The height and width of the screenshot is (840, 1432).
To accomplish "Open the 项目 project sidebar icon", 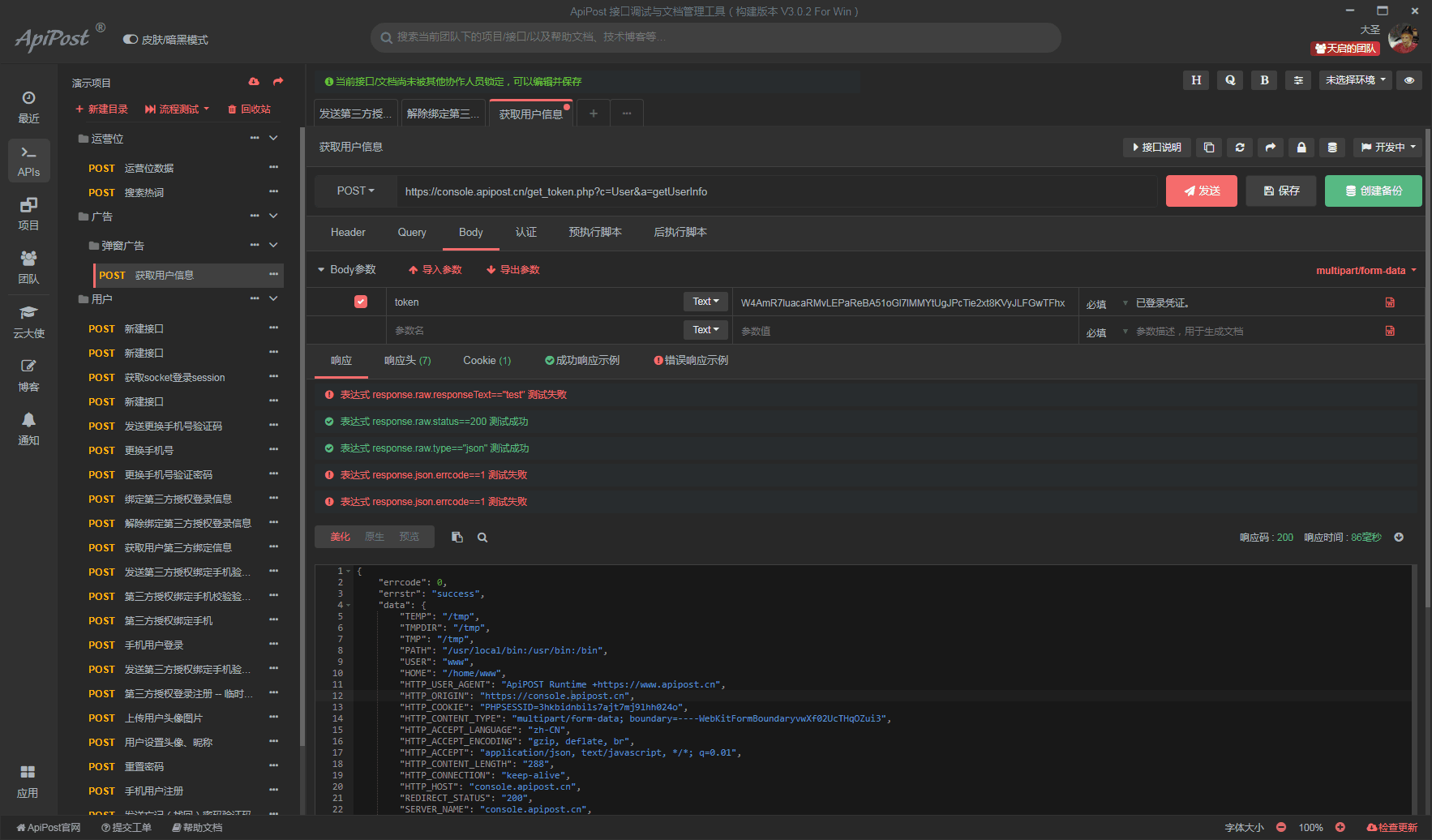I will pyautogui.click(x=28, y=214).
